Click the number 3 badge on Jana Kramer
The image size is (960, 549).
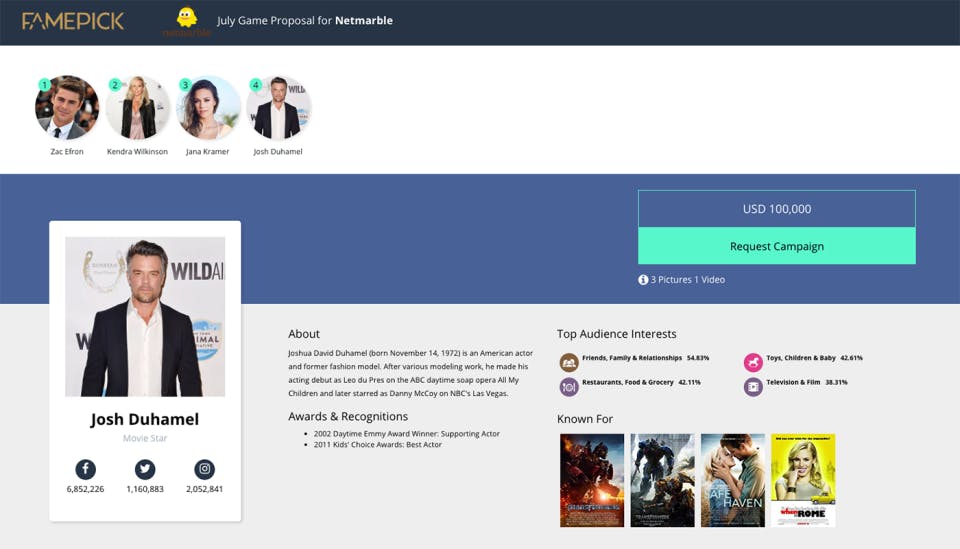[x=185, y=85]
